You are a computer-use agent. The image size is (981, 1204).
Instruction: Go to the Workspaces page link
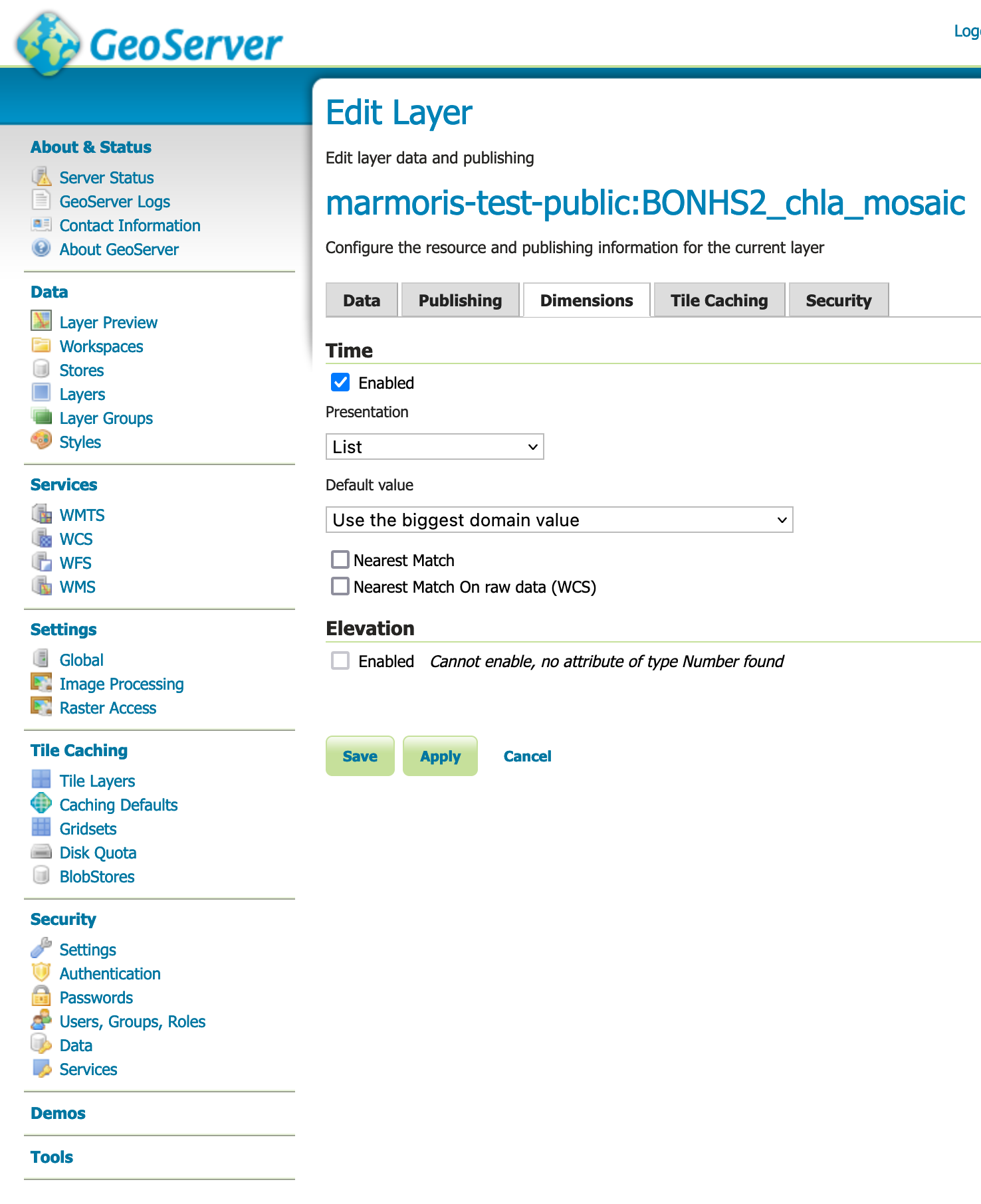pos(102,346)
